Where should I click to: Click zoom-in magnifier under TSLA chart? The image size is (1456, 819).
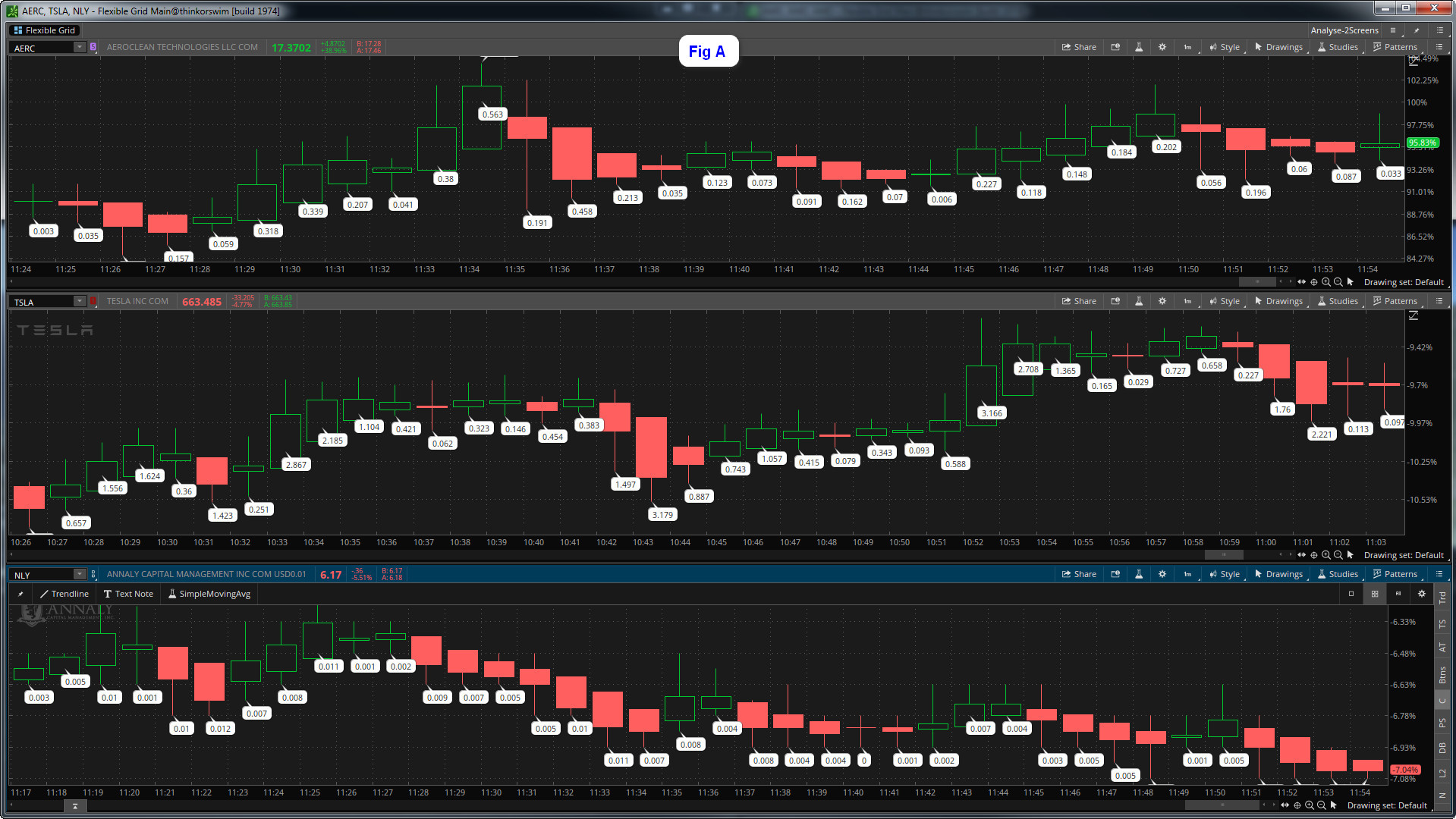(x=1325, y=555)
